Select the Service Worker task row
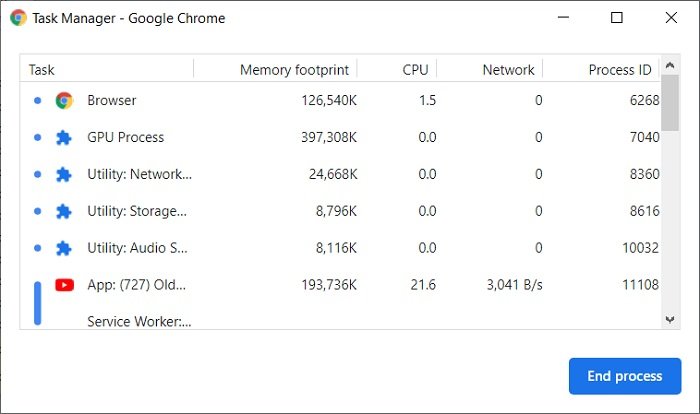700x414 pixels. [340, 321]
